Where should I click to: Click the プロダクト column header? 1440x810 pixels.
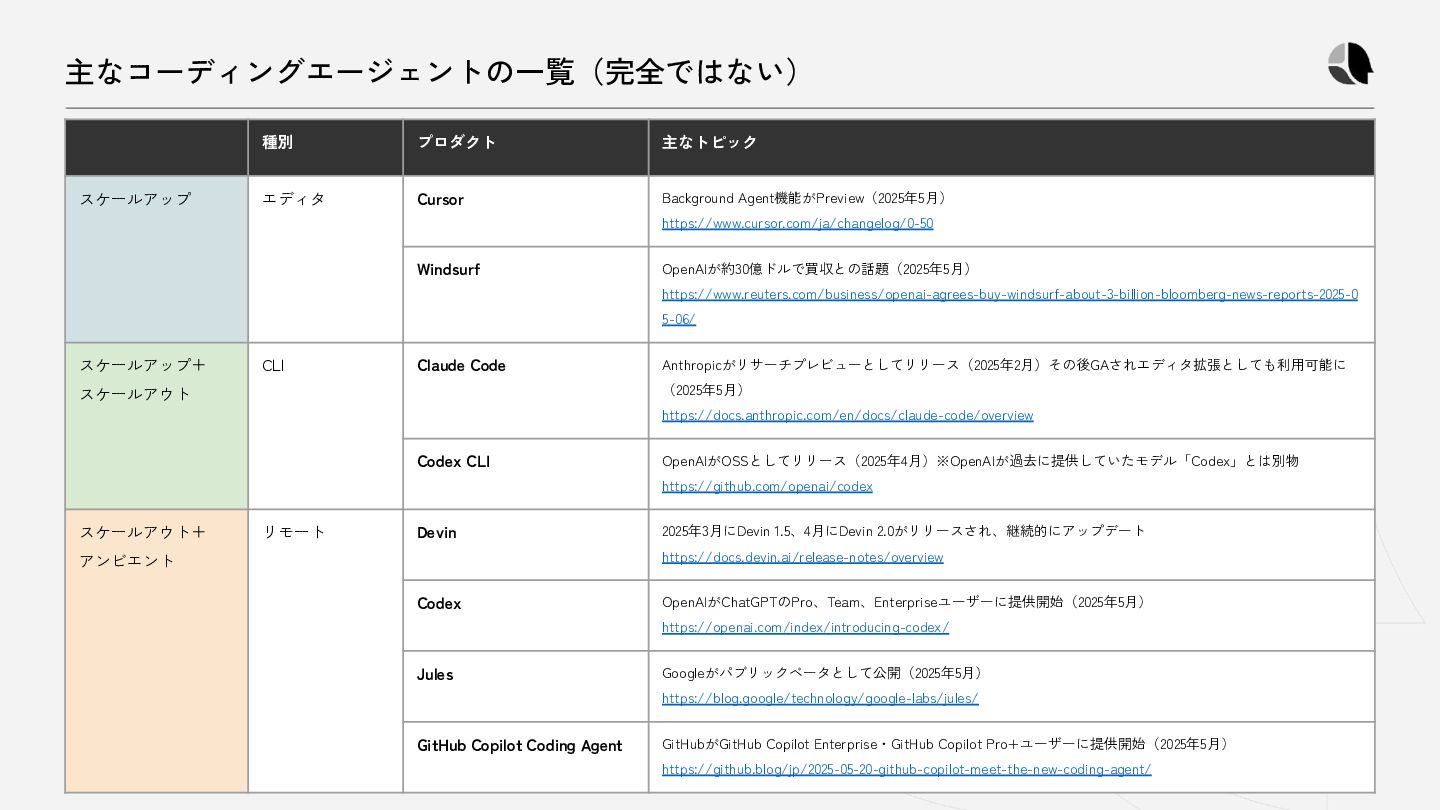coord(525,148)
